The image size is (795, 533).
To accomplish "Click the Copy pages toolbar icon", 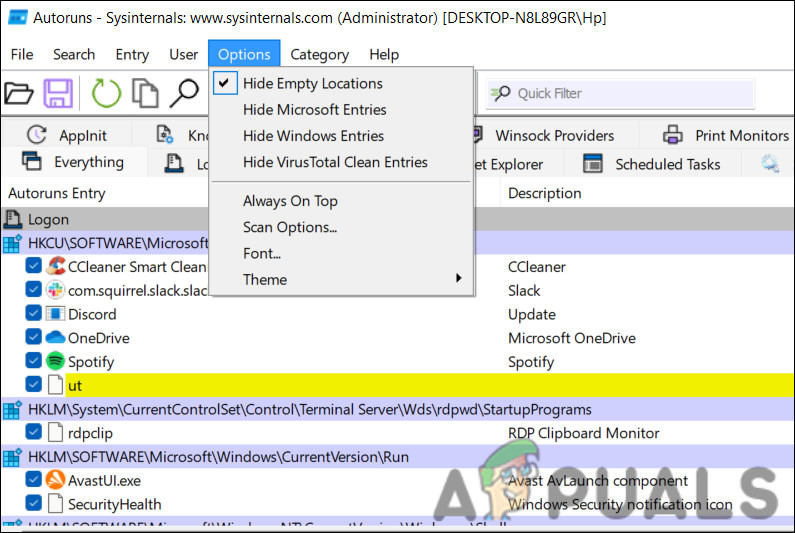I will (x=145, y=93).
